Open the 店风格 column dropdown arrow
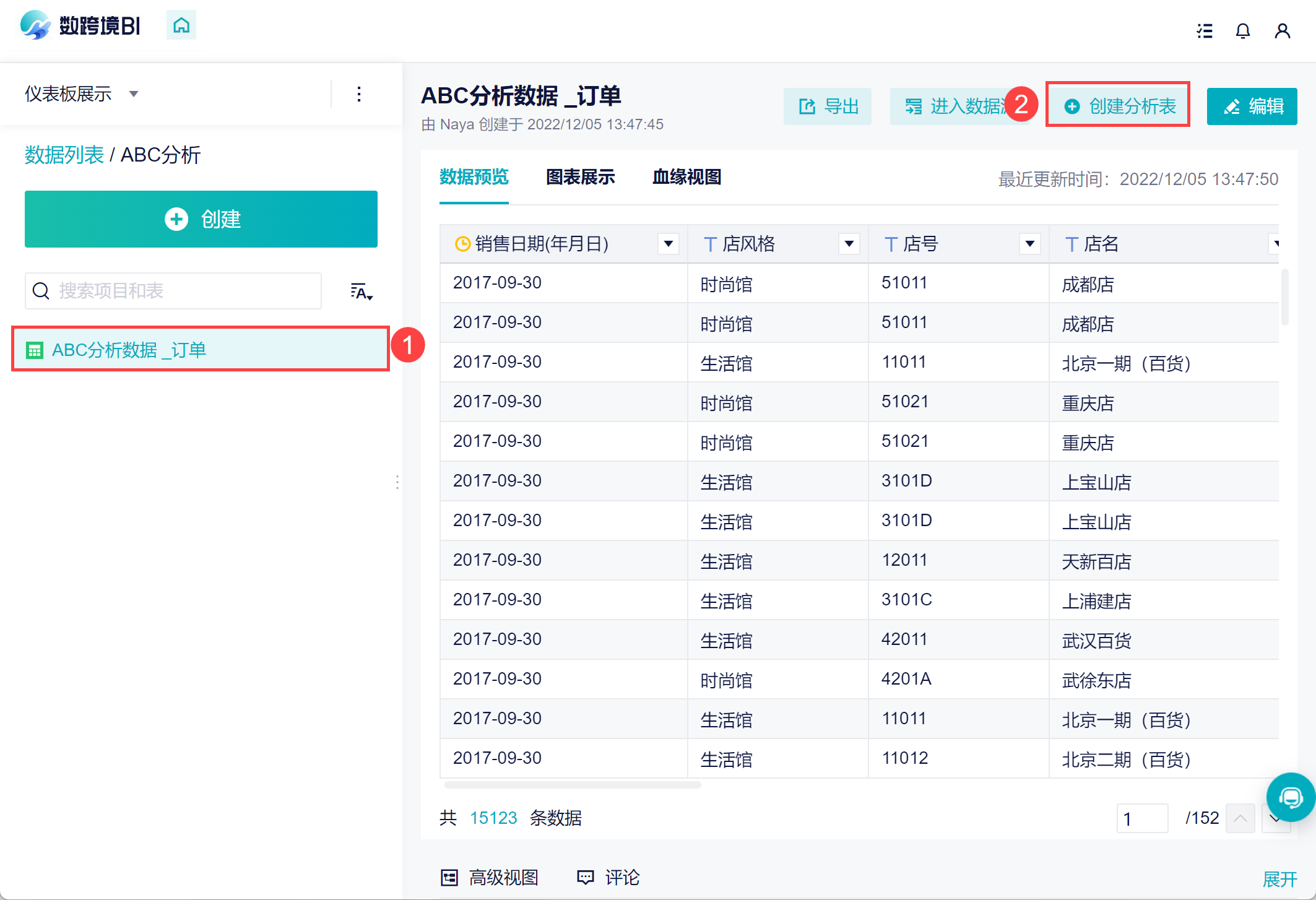 849,244
